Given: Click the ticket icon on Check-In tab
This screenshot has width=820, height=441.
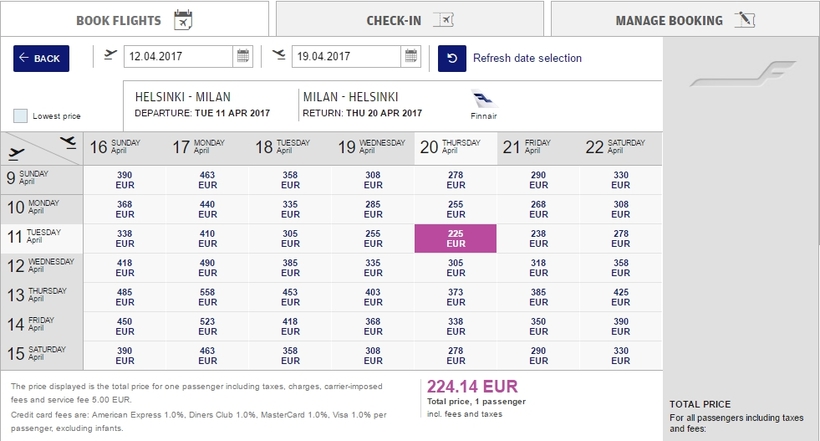Looking at the screenshot, I should [x=444, y=20].
